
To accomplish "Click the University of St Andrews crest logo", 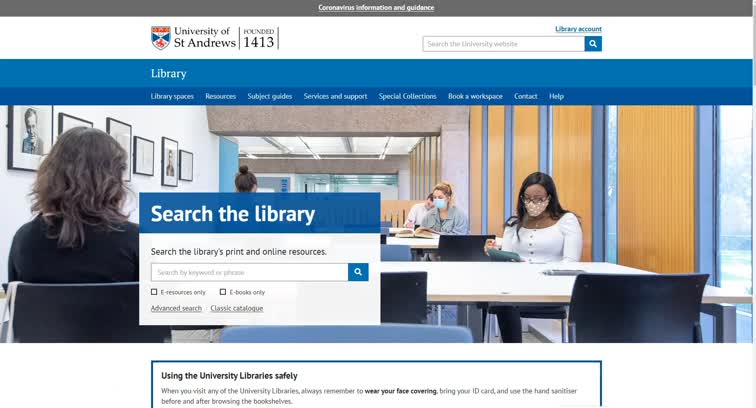I will (160, 38).
